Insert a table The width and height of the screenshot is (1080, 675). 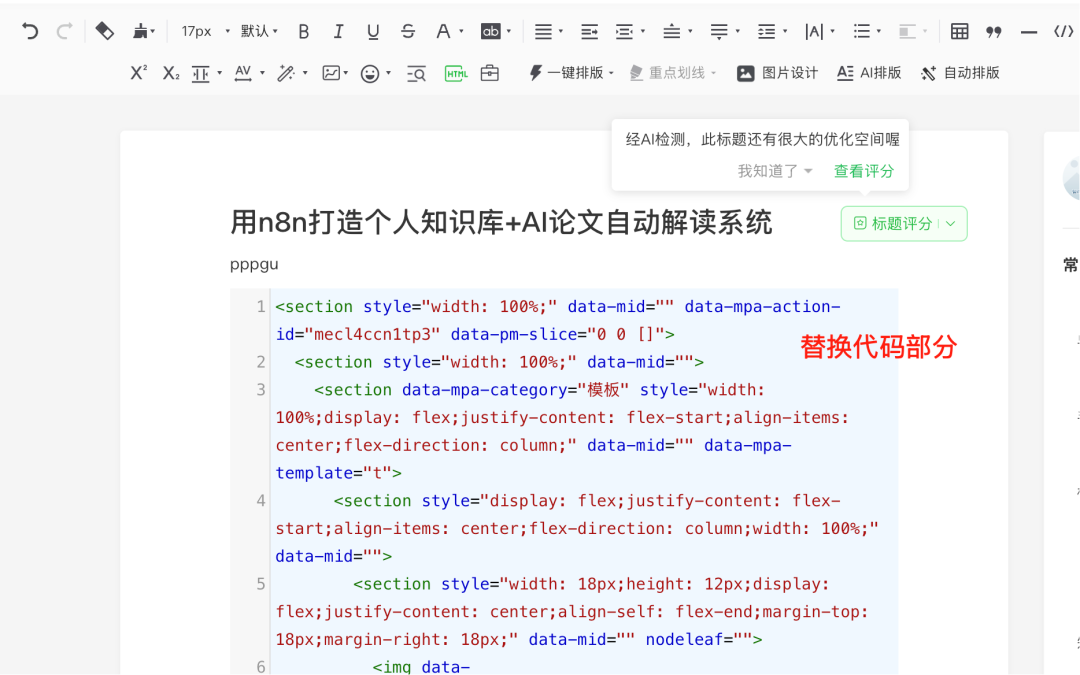coord(959,32)
